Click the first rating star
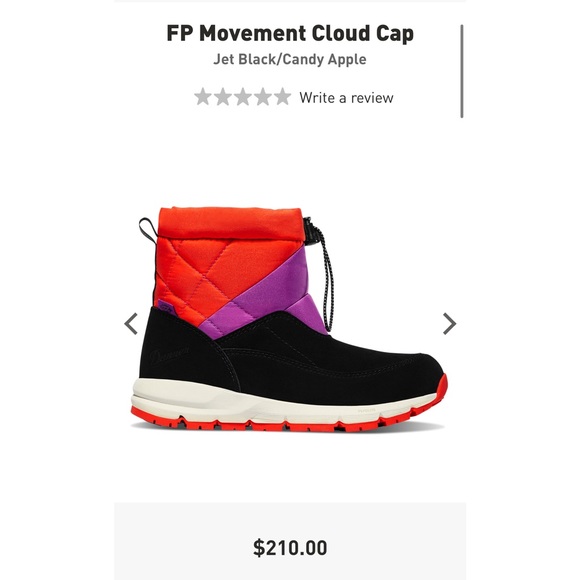Viewport: 580px width, 580px height. pyautogui.click(x=203, y=97)
